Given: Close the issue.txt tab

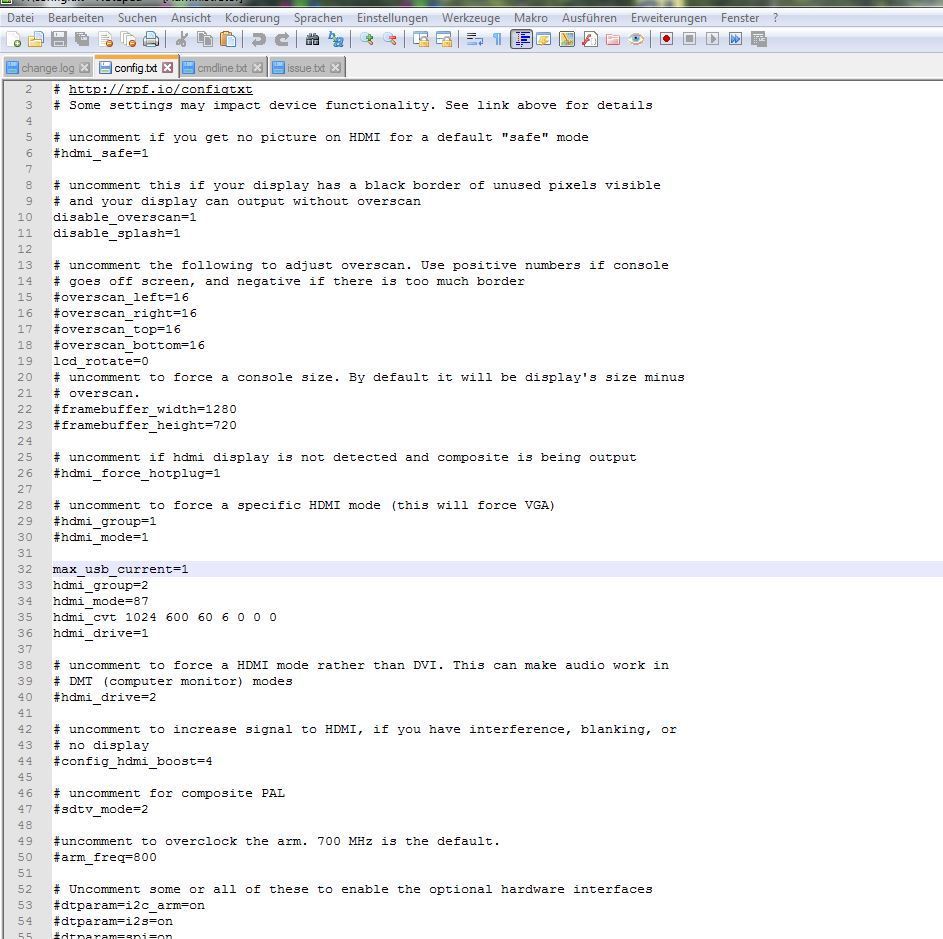Looking at the screenshot, I should 336,68.
